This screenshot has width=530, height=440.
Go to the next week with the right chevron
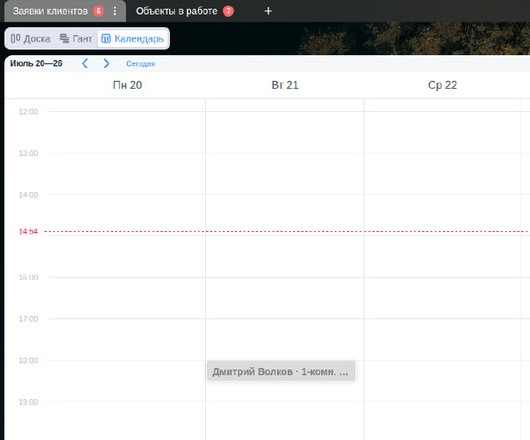click(x=106, y=63)
